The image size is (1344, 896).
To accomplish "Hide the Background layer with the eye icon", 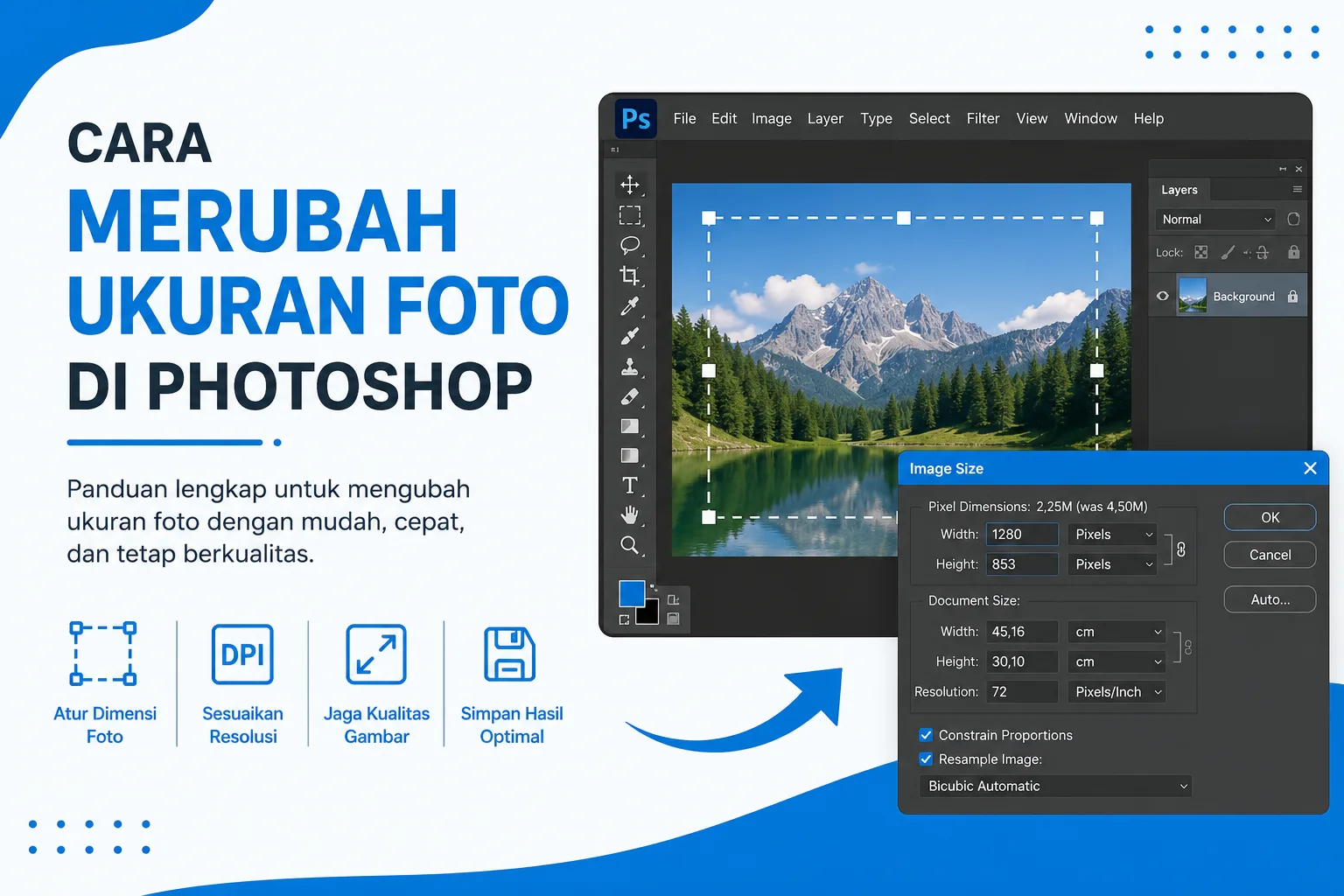I will pyautogui.click(x=1162, y=296).
